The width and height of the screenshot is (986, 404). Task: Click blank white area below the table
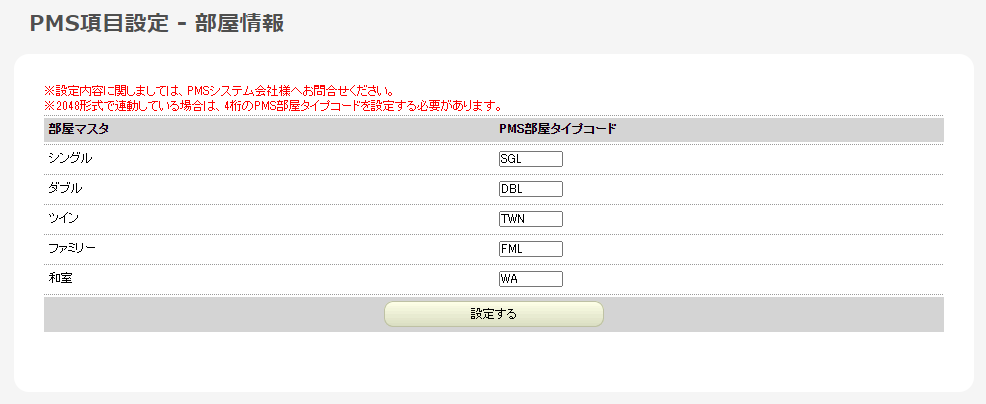tap(490, 362)
